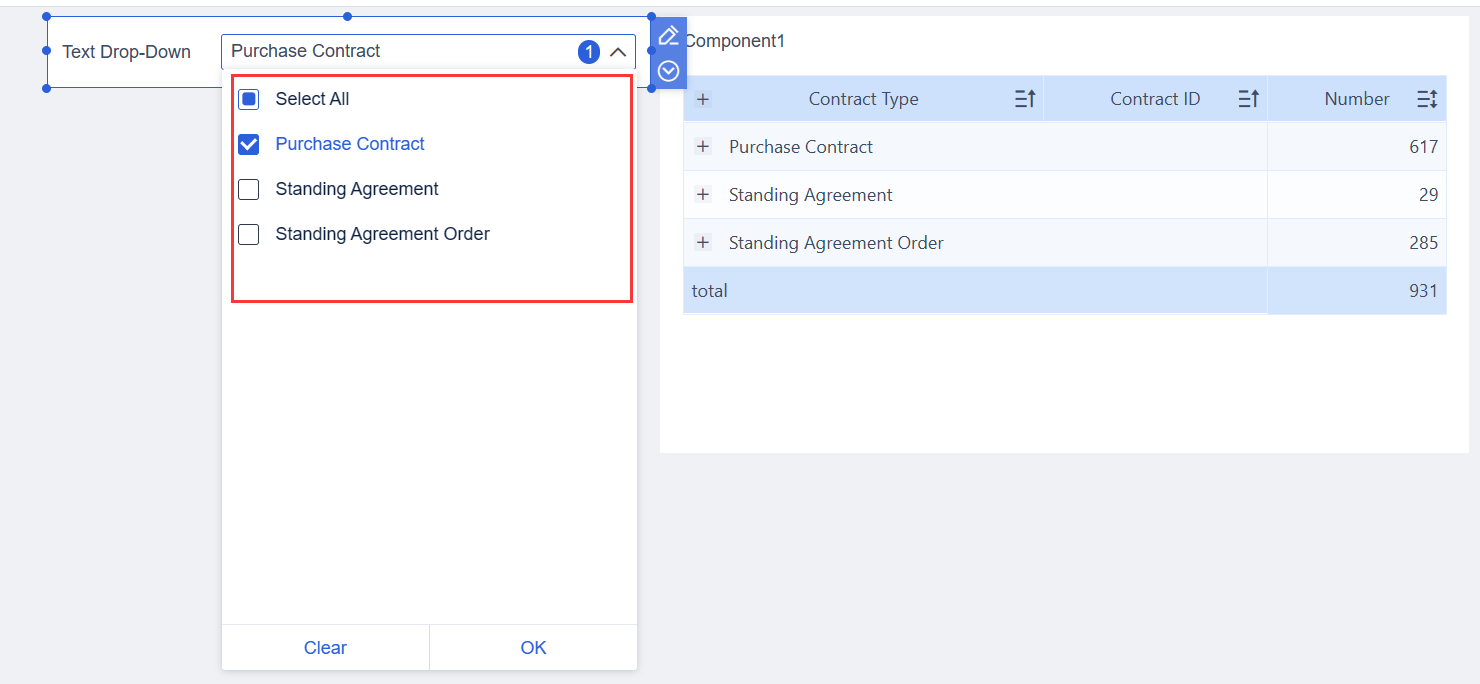Click the circled chevron icon below the pencil

[668, 68]
